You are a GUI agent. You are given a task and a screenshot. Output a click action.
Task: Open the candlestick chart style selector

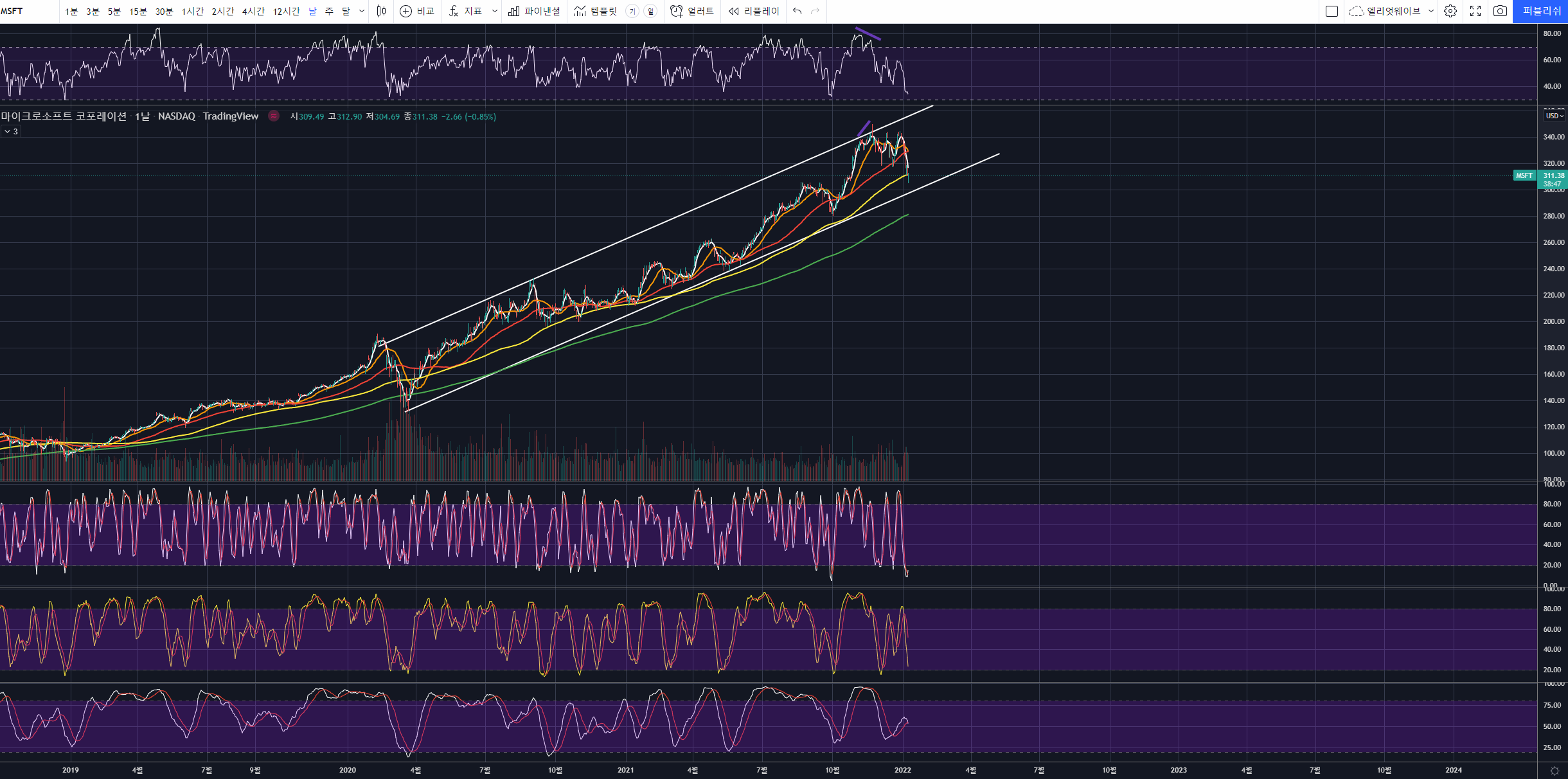tap(381, 11)
